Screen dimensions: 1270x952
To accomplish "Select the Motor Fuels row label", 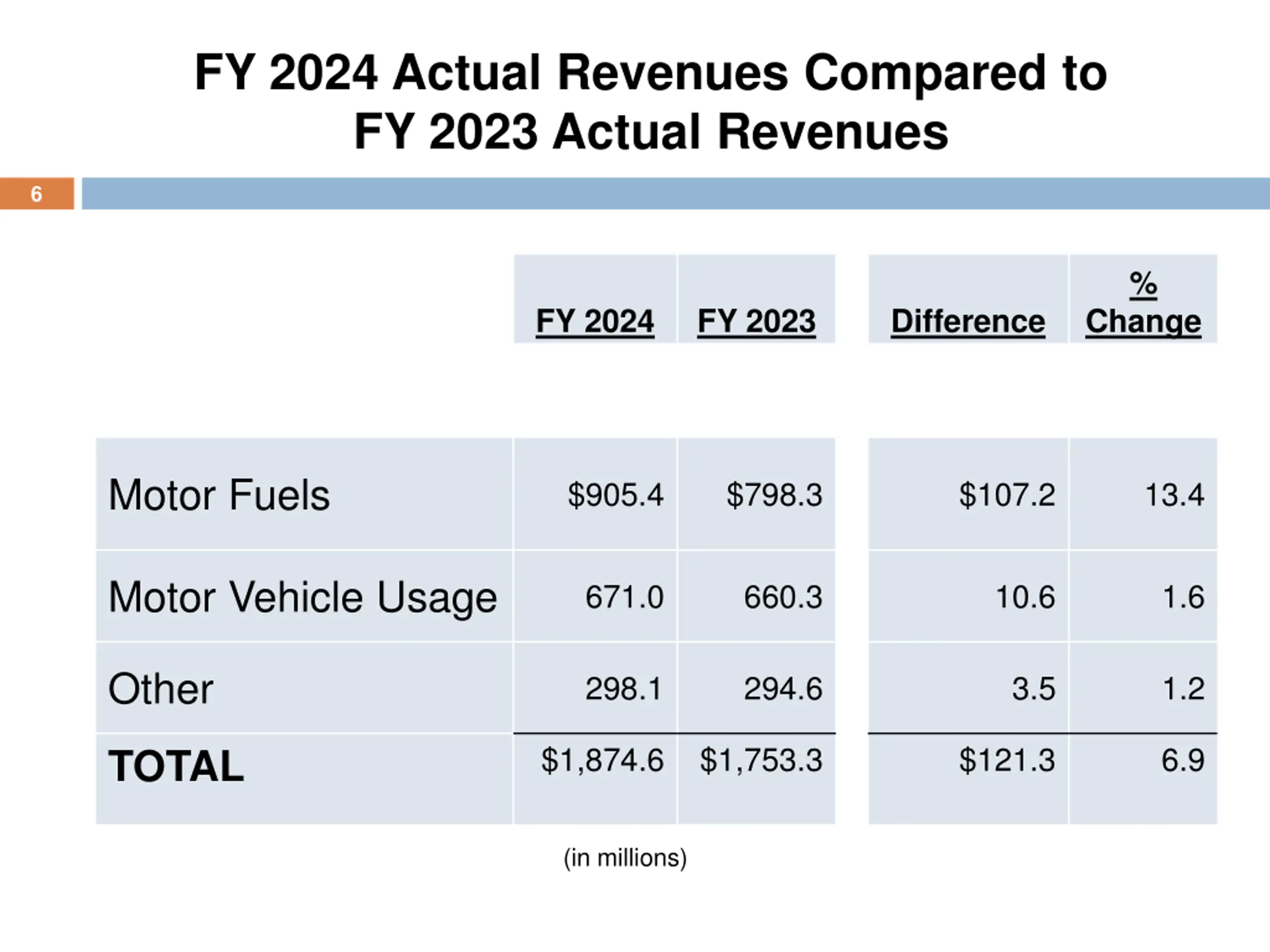I will click(219, 495).
